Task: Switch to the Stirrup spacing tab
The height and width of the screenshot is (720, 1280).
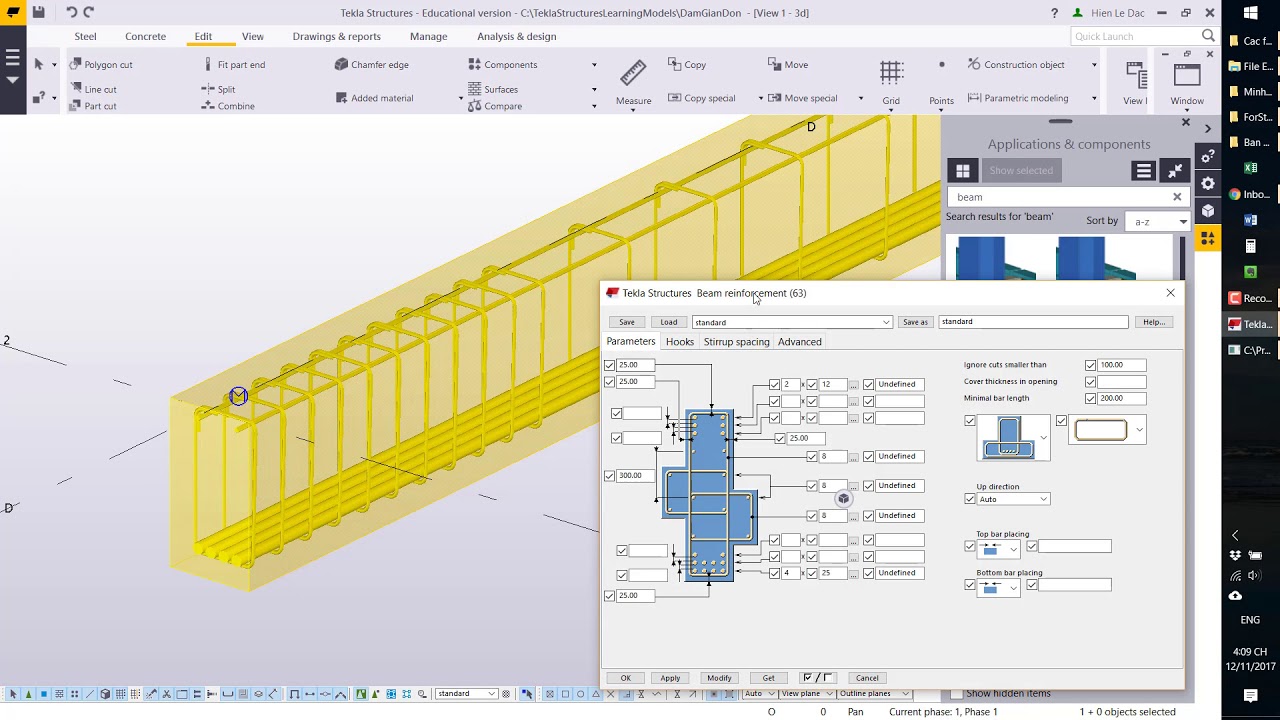Action: 736,342
